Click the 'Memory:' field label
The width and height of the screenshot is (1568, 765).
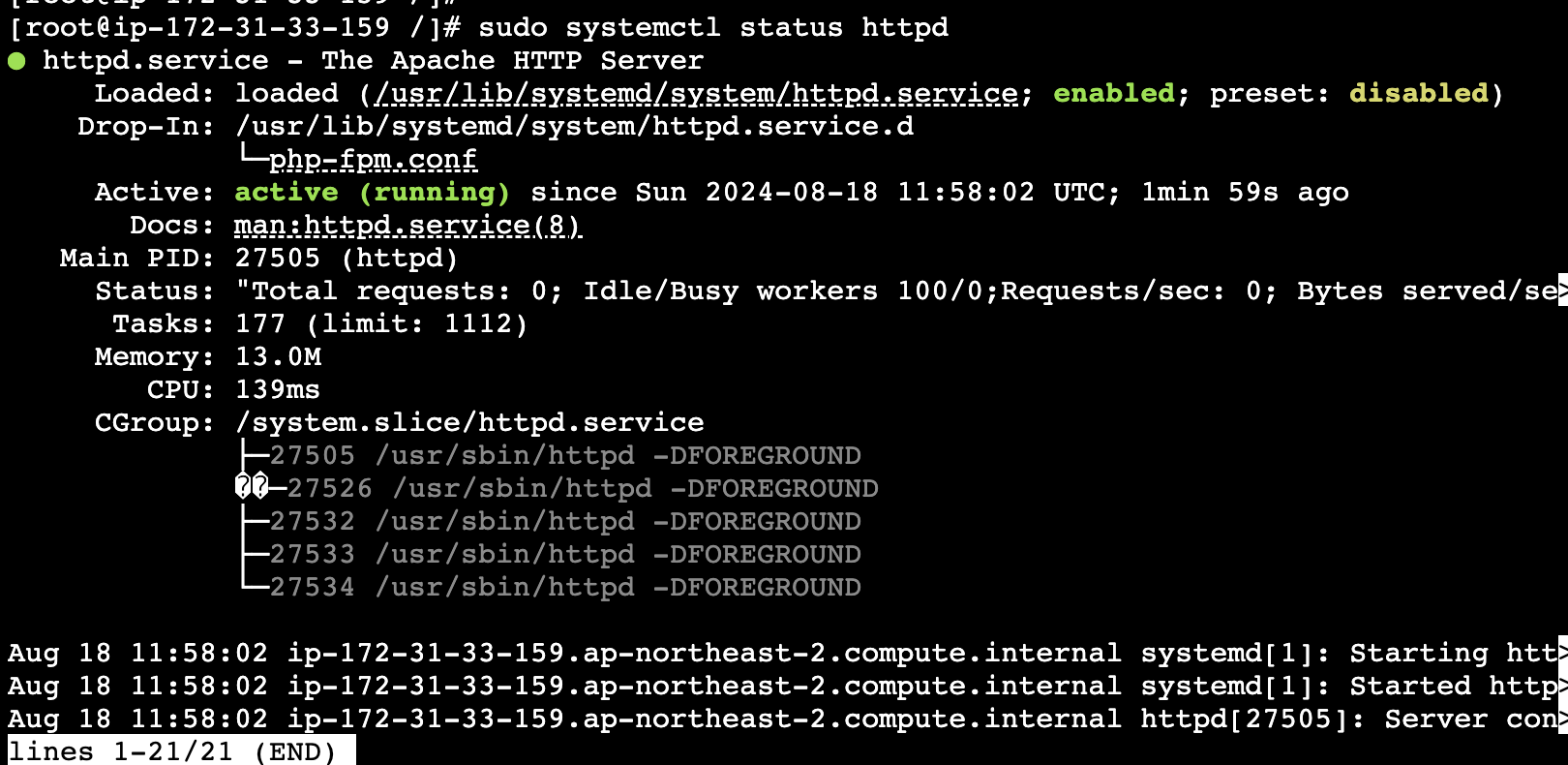point(154,357)
